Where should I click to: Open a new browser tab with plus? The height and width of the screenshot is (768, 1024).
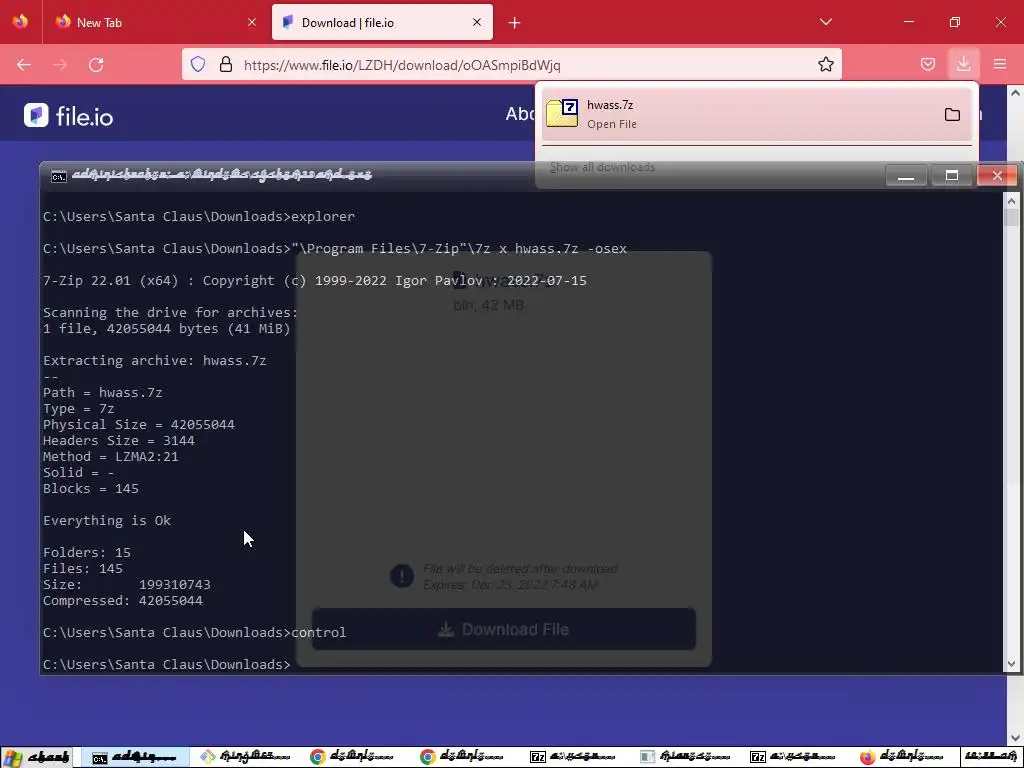[515, 23]
